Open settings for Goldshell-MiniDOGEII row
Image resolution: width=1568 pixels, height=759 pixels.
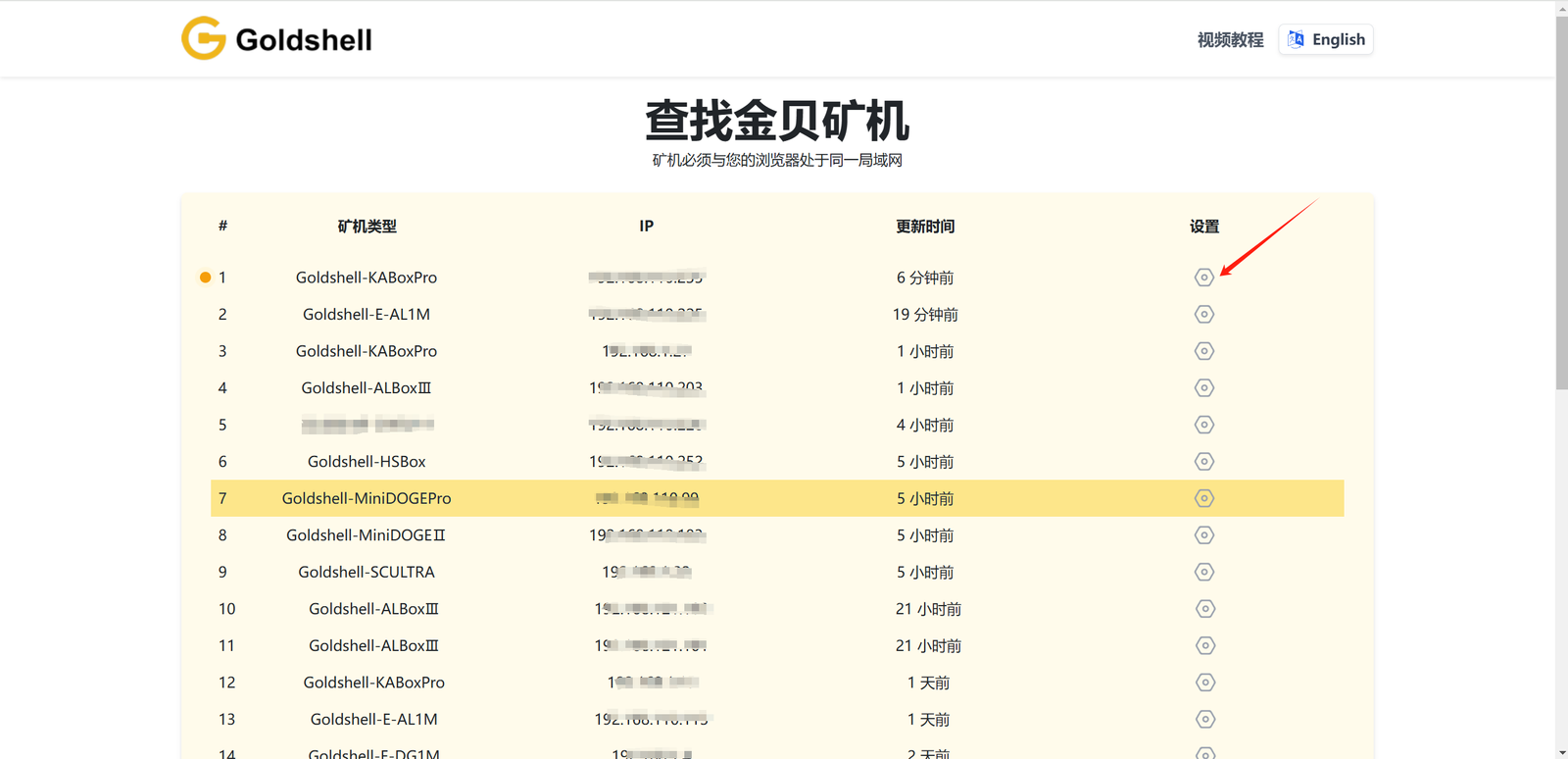coord(1204,535)
